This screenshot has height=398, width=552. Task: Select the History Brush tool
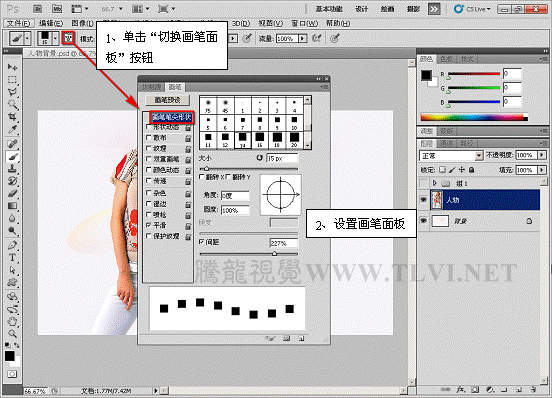click(12, 181)
